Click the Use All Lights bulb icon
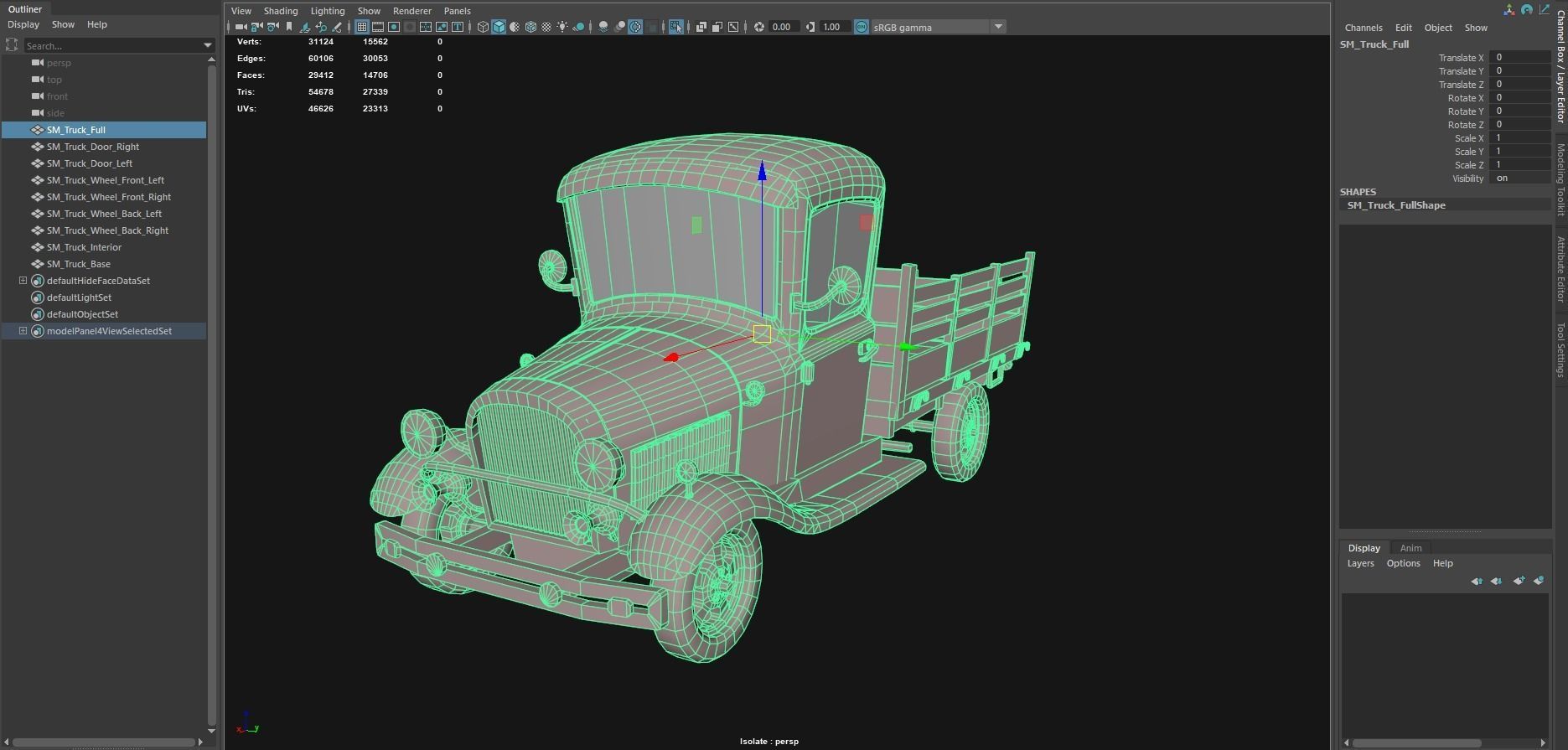This screenshot has height=750, width=1568. click(x=562, y=27)
